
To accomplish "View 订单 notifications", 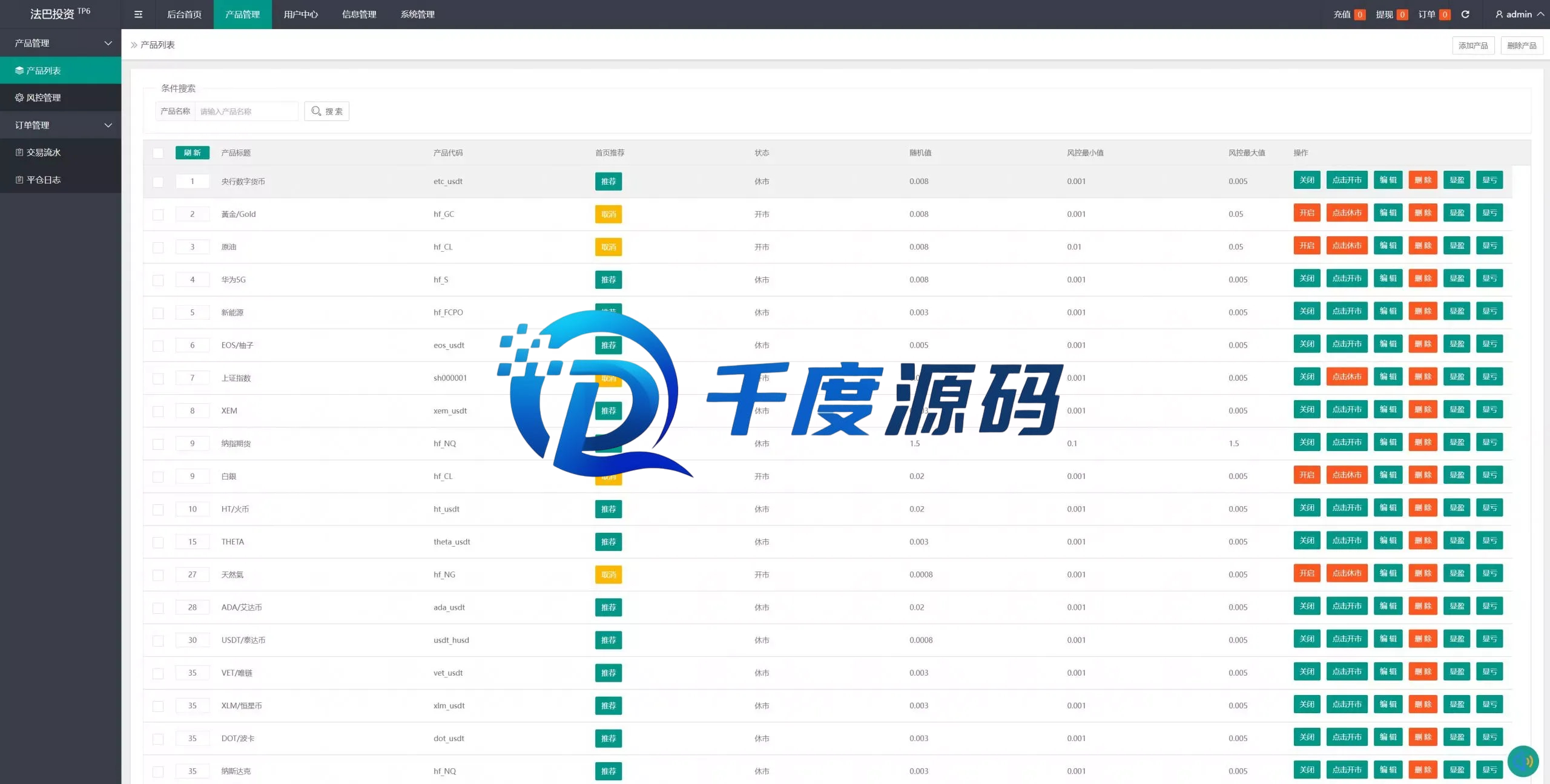I will 1434,15.
